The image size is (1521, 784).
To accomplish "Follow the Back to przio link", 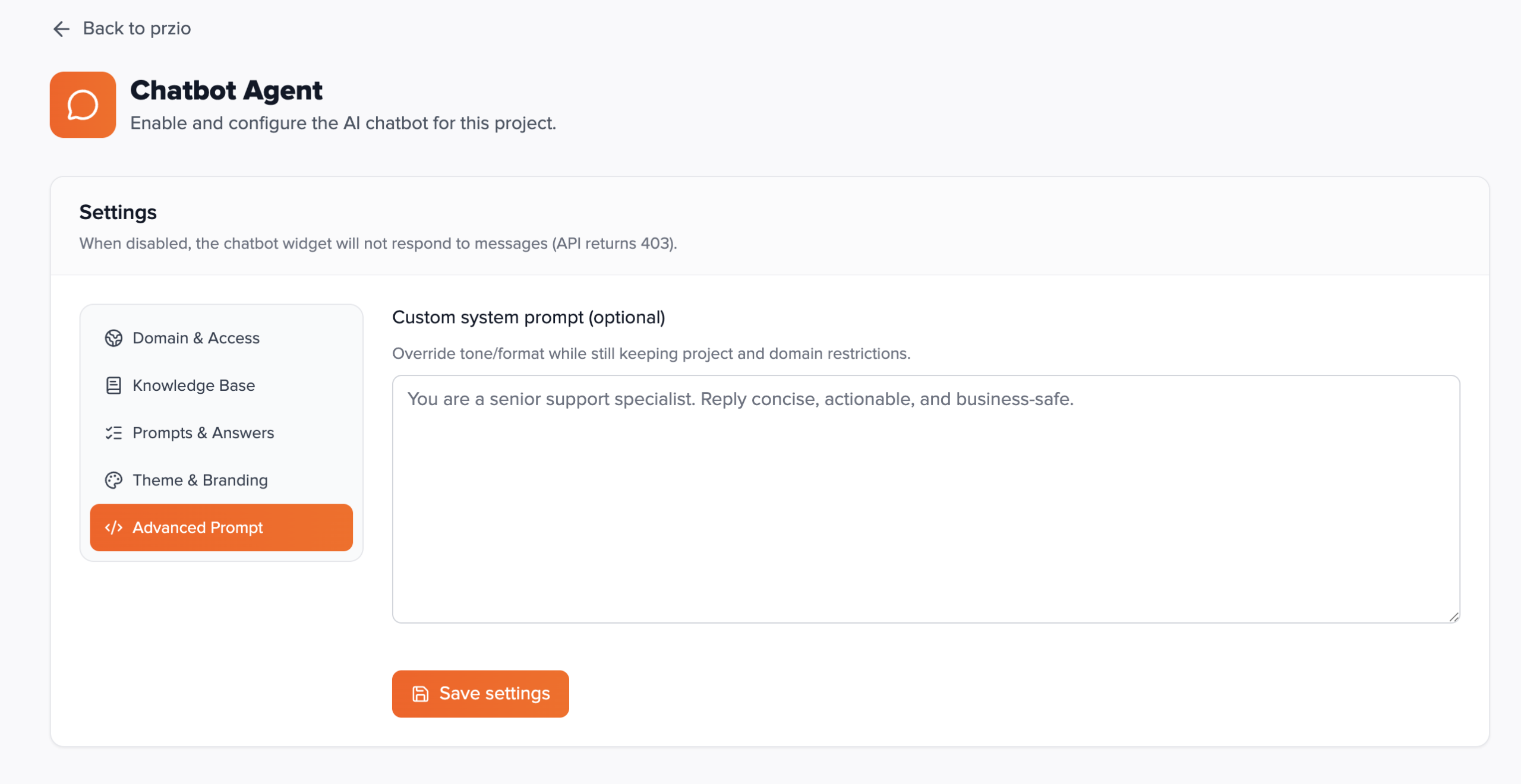I will (137, 29).
